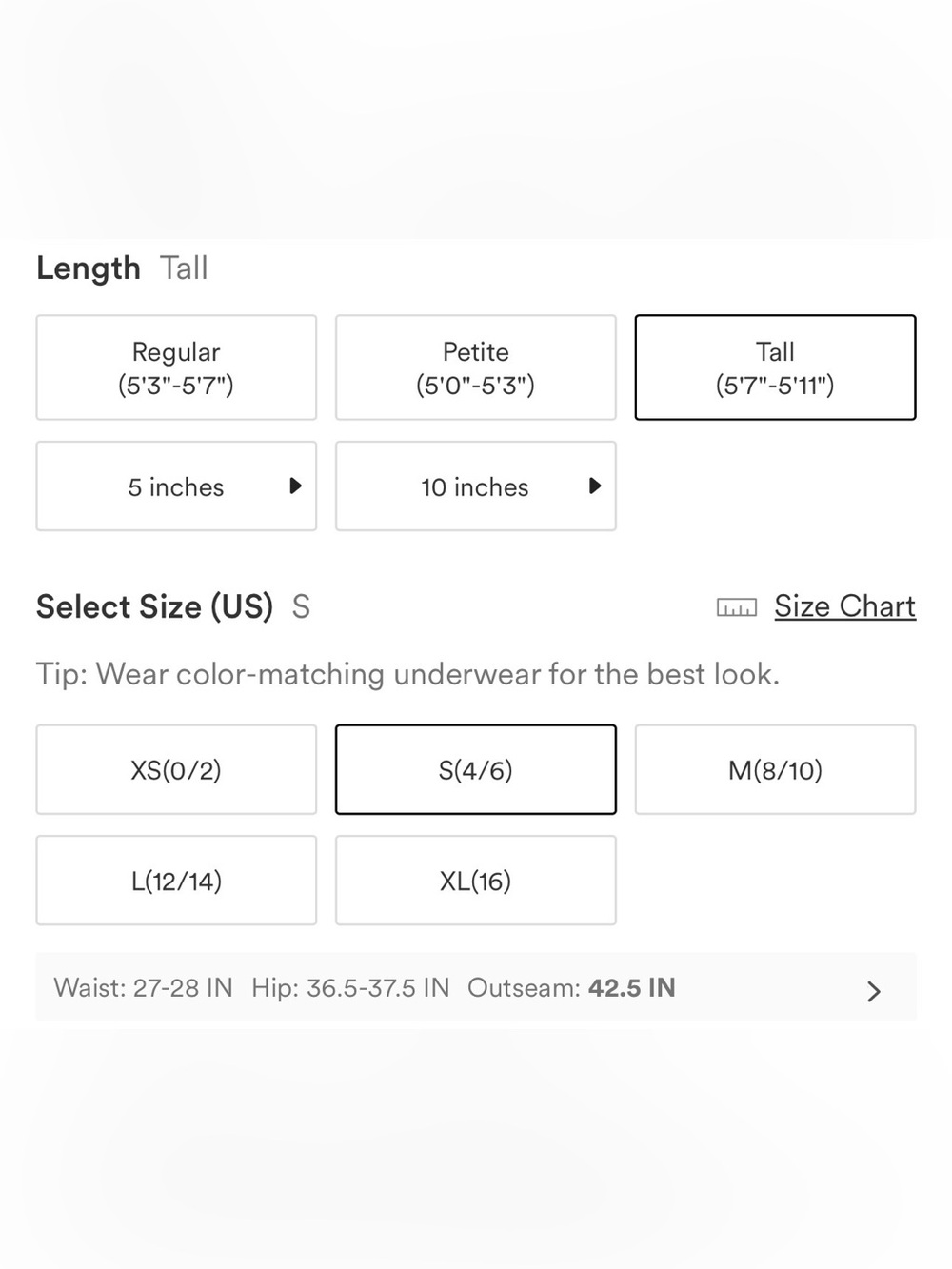This screenshot has width=952, height=1269.
Task: Expand the 5 inches inseam option
Action: coord(176,486)
